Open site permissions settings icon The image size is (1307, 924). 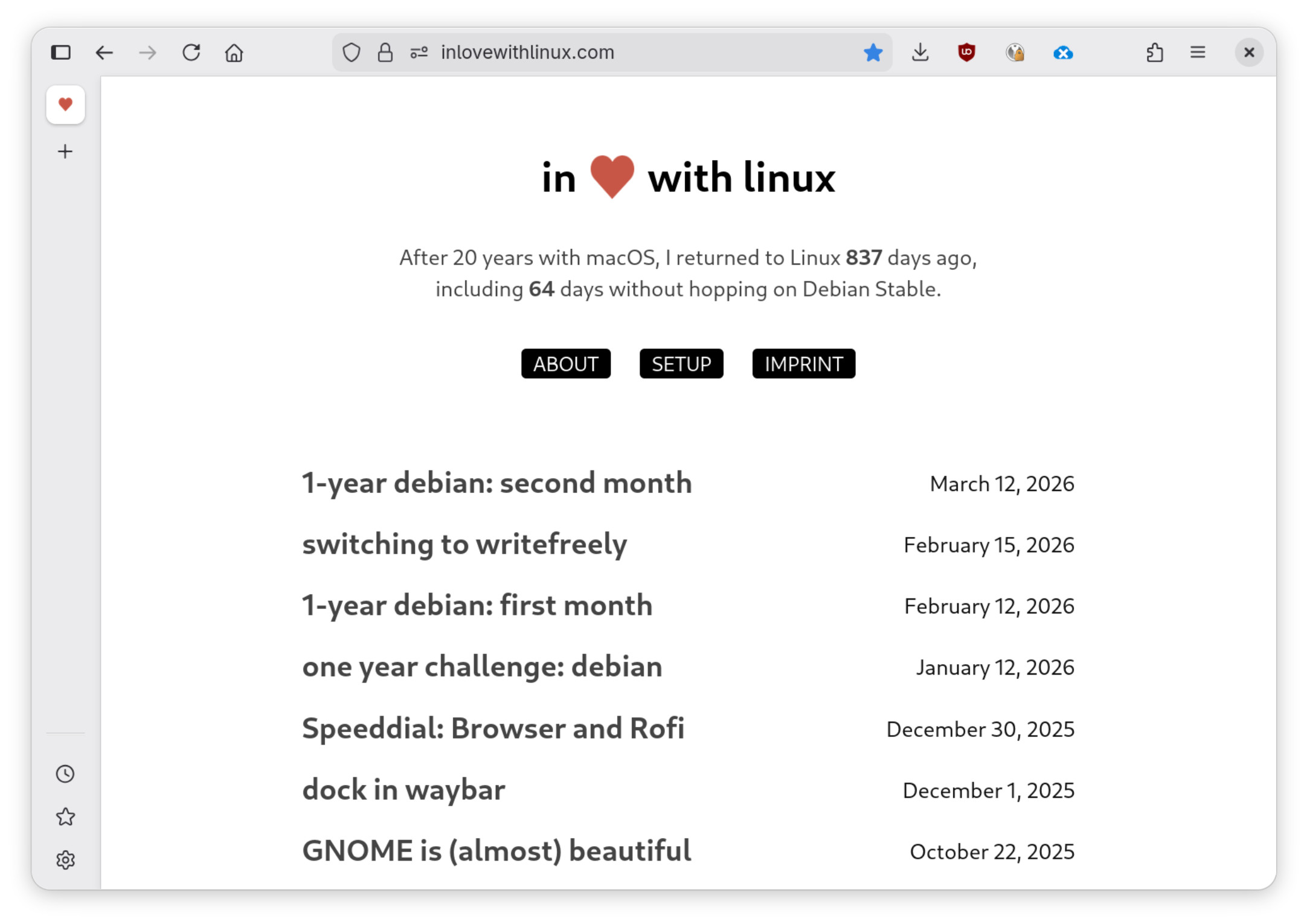[419, 53]
